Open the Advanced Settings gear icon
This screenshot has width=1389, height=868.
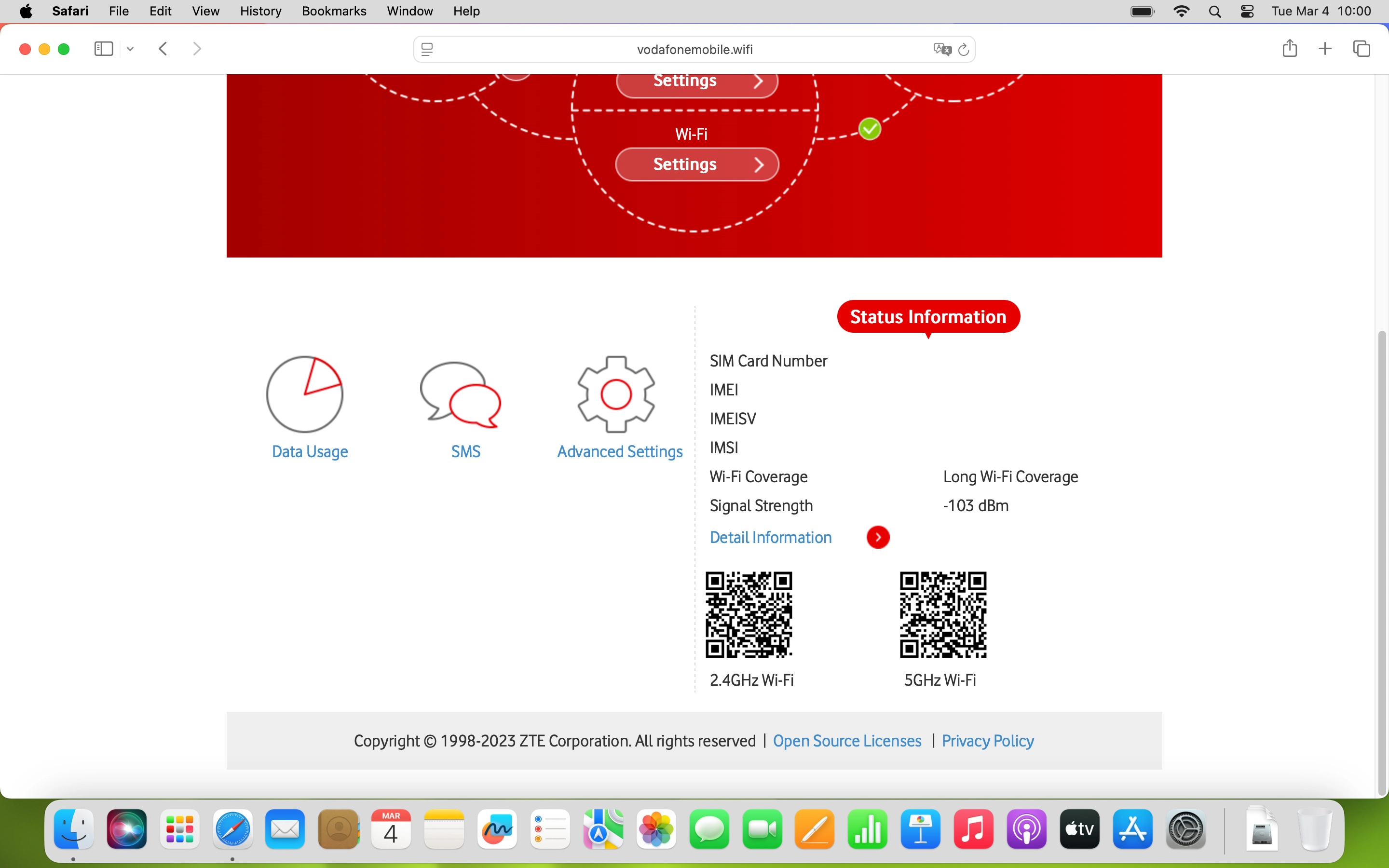point(616,394)
